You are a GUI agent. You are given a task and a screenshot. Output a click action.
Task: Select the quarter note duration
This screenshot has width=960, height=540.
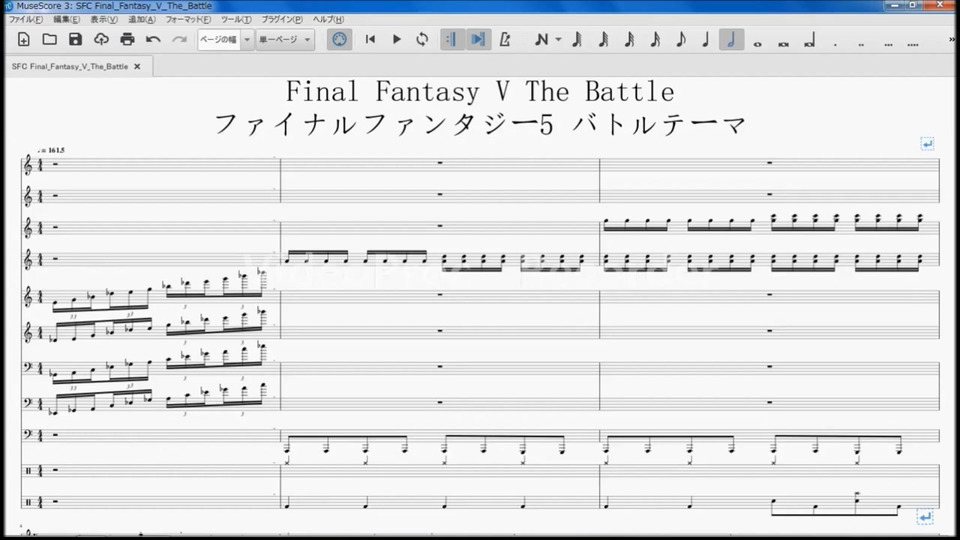point(706,40)
